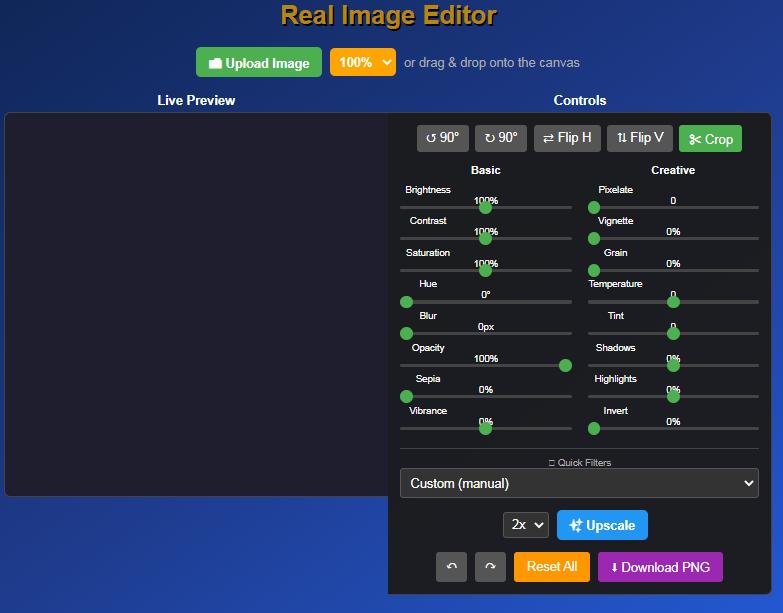This screenshot has width=783, height=613.
Task: Click the Sepia slider handle
Action: point(406,396)
